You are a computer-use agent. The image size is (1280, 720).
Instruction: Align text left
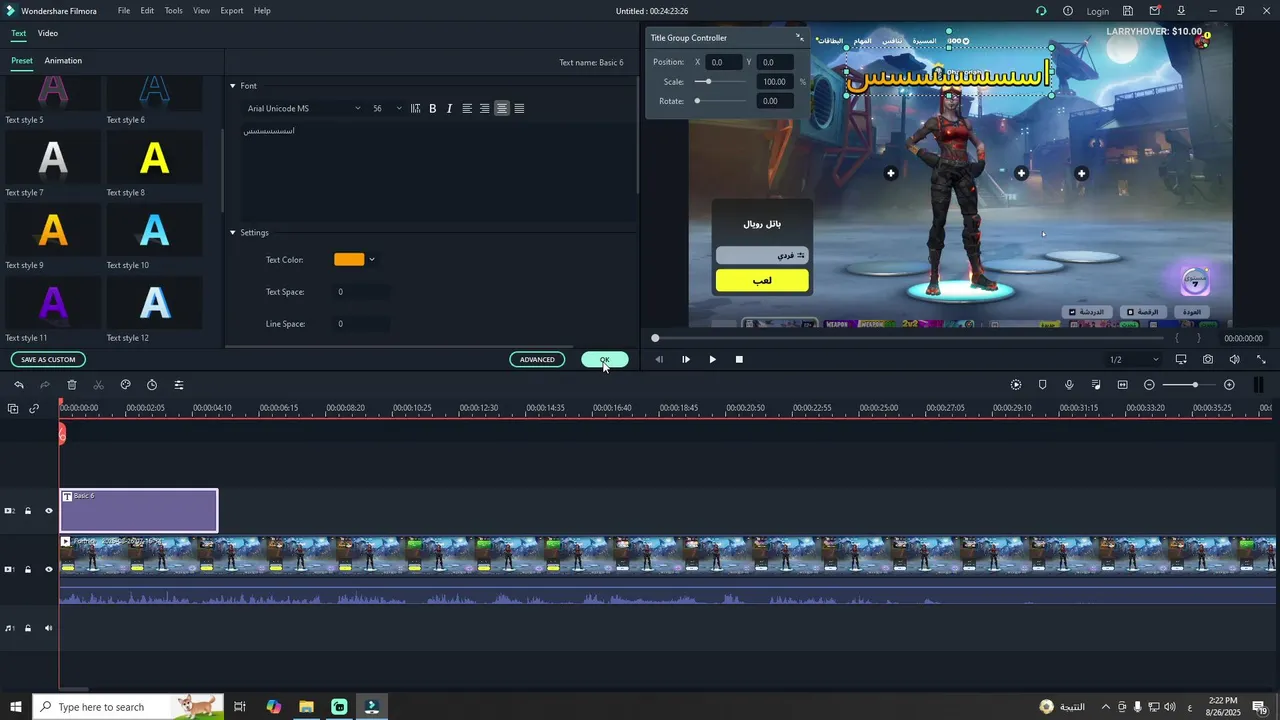coord(467,108)
